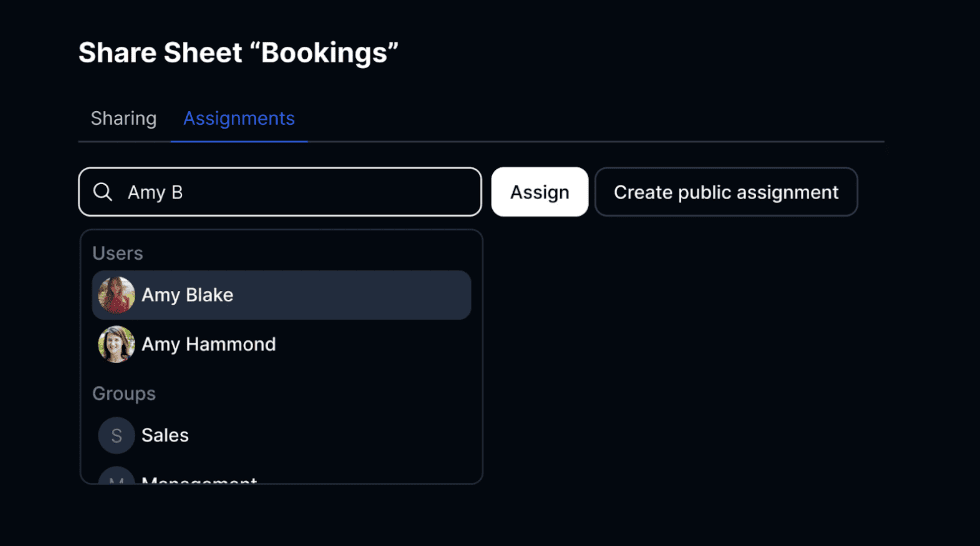The width and height of the screenshot is (980, 546).
Task: Click the magnifier search icon
Action: 103,192
